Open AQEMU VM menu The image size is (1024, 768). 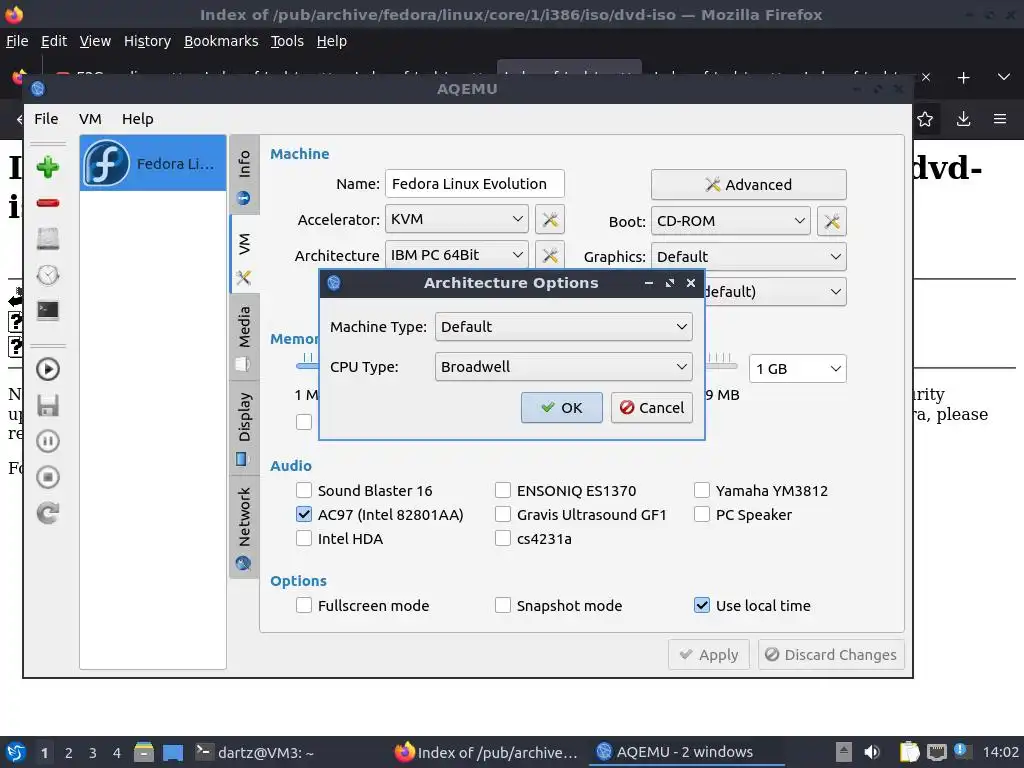click(90, 119)
